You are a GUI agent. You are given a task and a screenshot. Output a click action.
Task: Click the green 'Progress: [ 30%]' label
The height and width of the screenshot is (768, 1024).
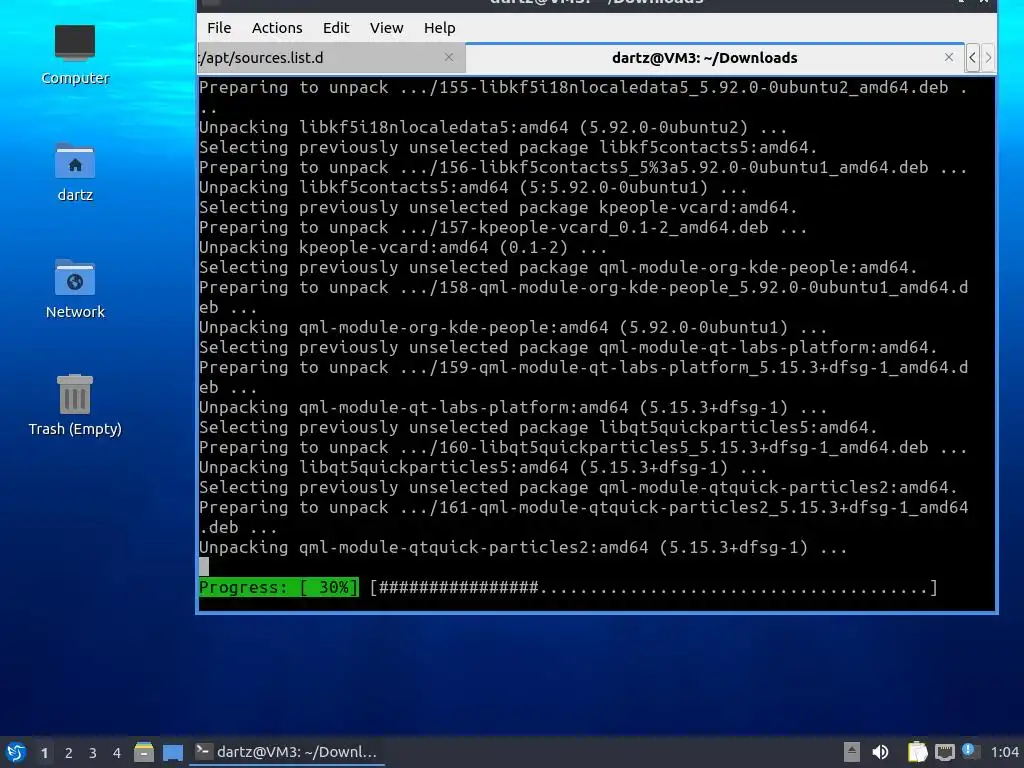click(279, 587)
